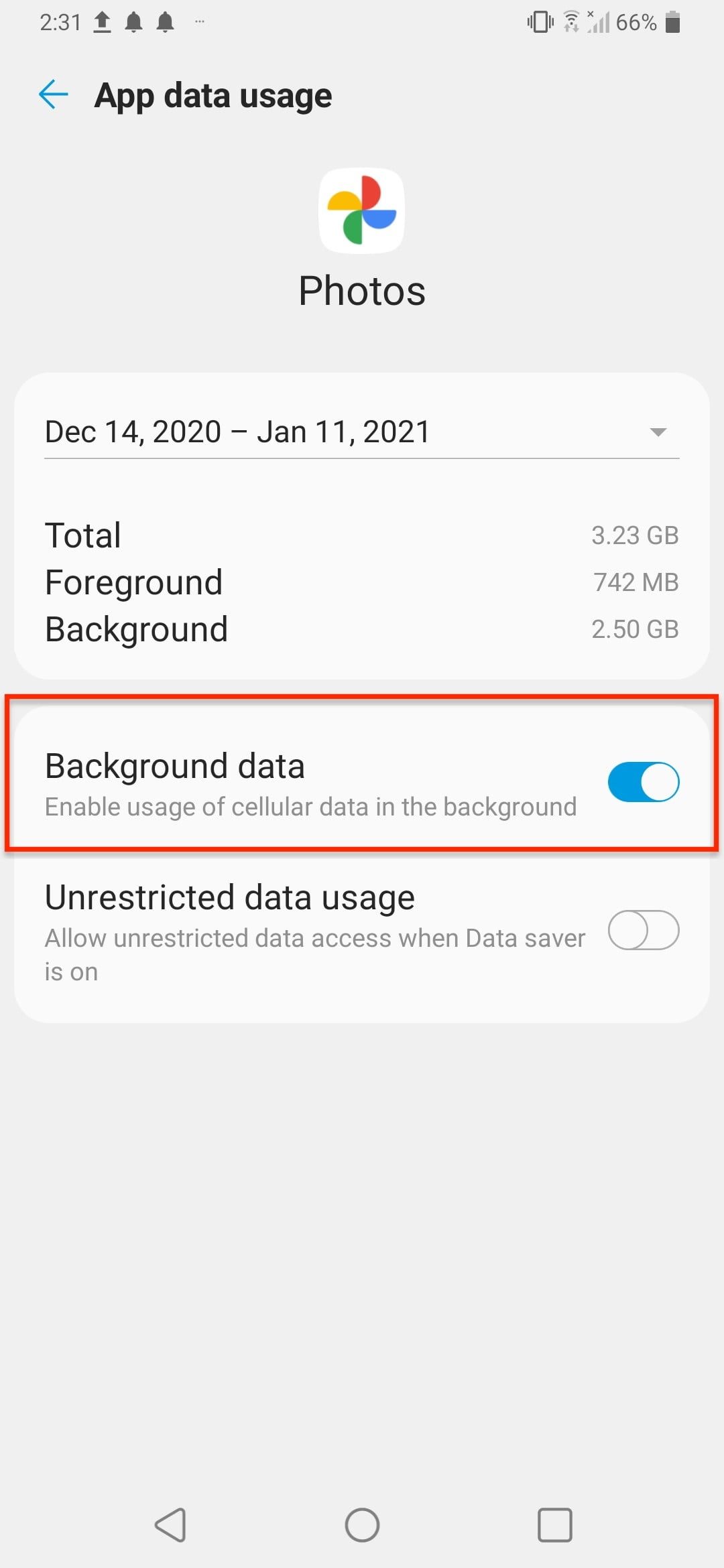The height and width of the screenshot is (1568, 724).
Task: Expand the date range dropdown arrow
Action: tap(658, 432)
